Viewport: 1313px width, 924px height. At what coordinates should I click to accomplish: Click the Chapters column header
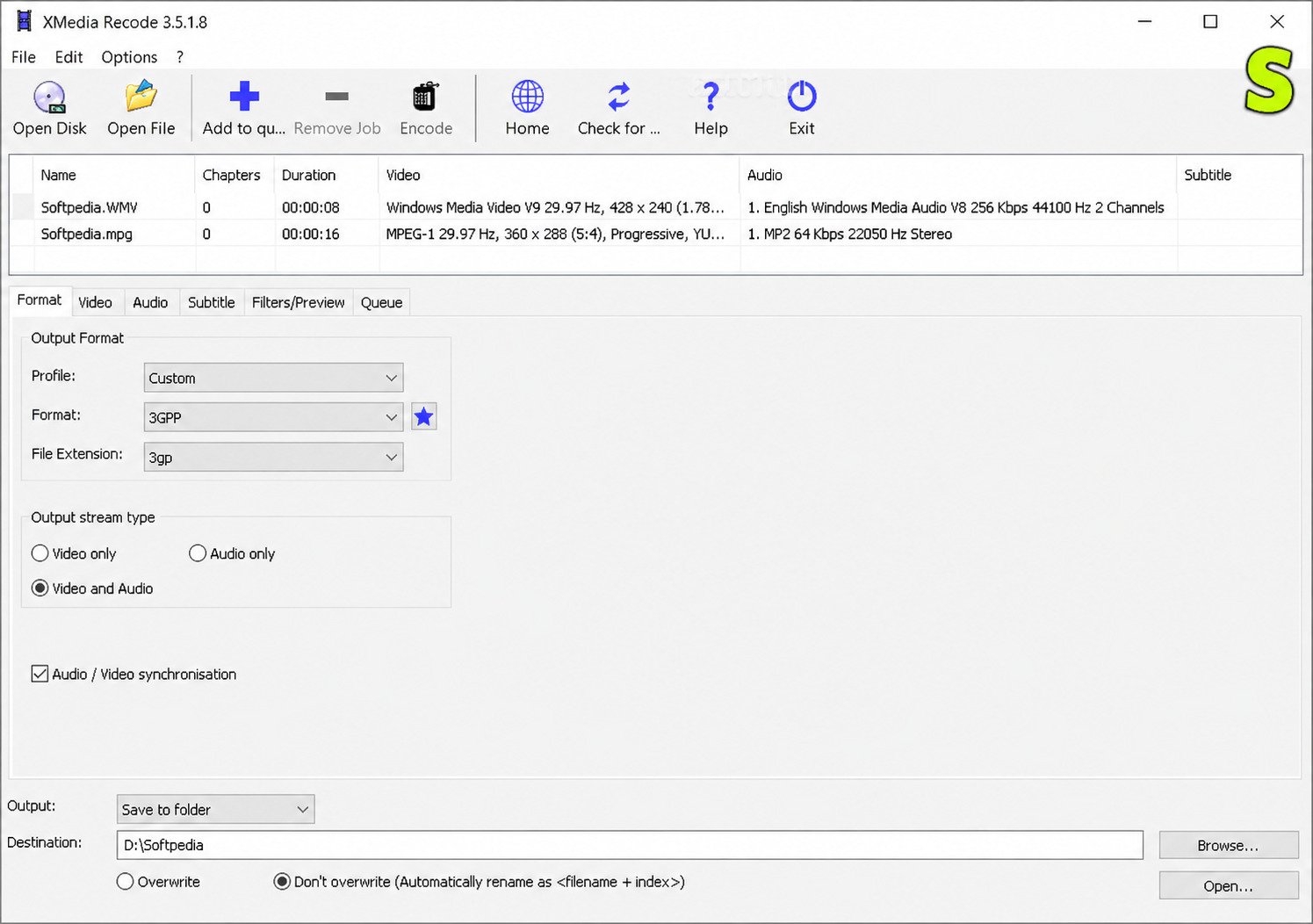(234, 175)
